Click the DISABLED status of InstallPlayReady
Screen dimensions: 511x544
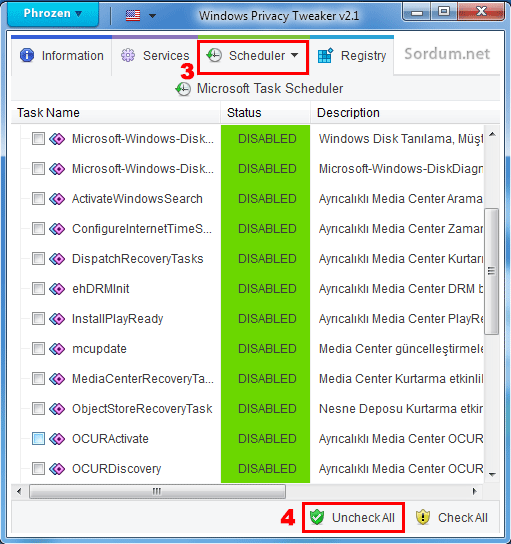(267, 319)
